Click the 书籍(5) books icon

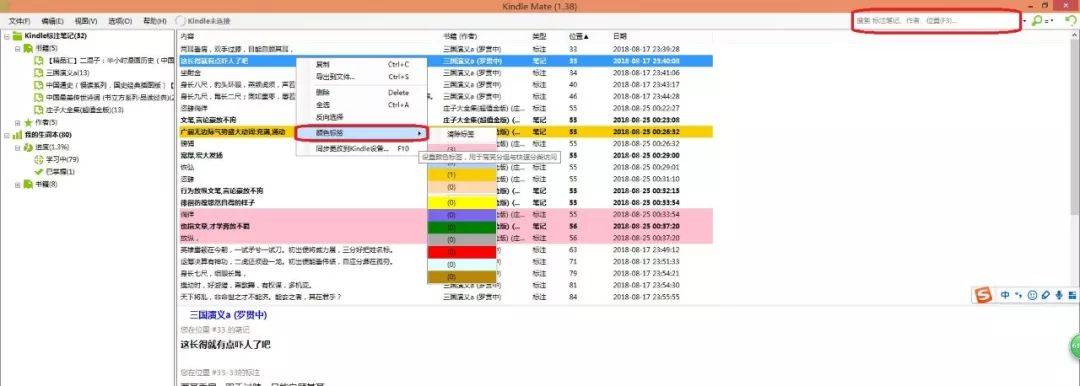28,48
